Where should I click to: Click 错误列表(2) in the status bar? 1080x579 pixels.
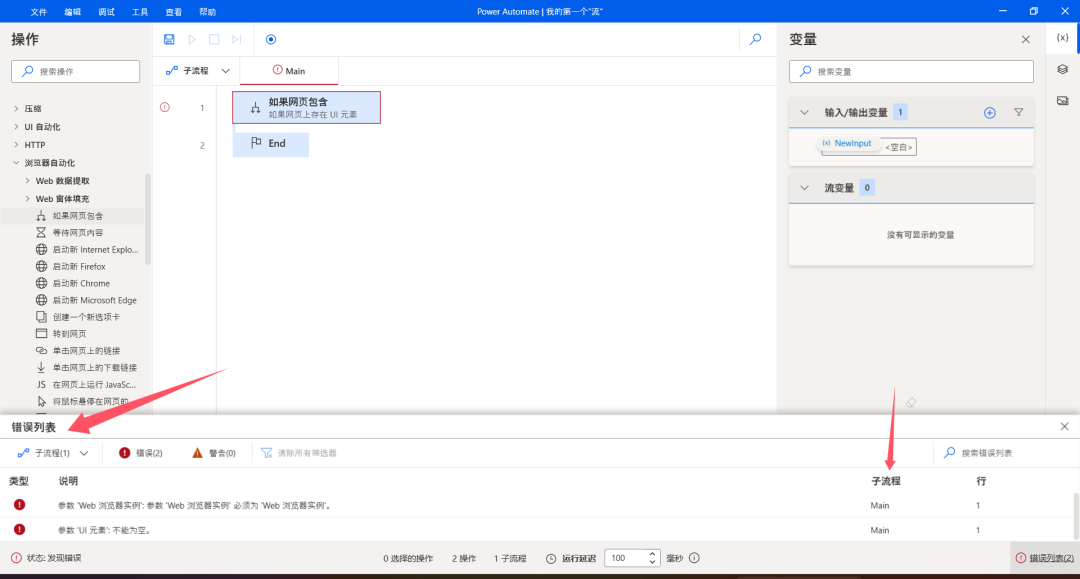point(1045,558)
